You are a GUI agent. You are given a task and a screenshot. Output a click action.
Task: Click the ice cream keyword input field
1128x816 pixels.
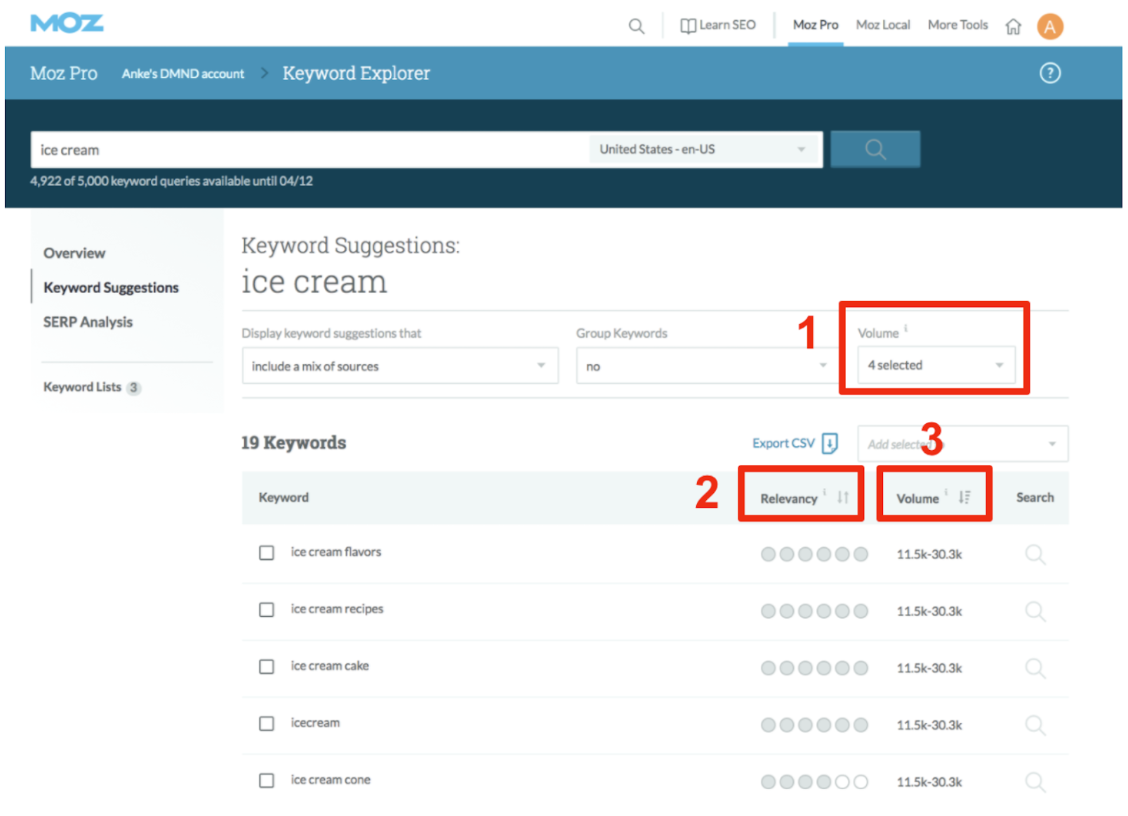coord(310,150)
